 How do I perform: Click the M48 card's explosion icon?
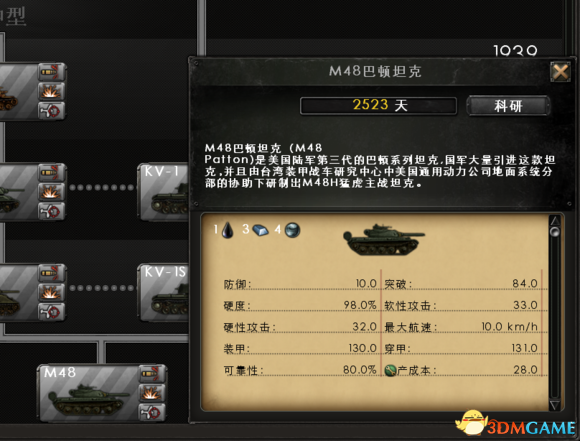[152, 393]
